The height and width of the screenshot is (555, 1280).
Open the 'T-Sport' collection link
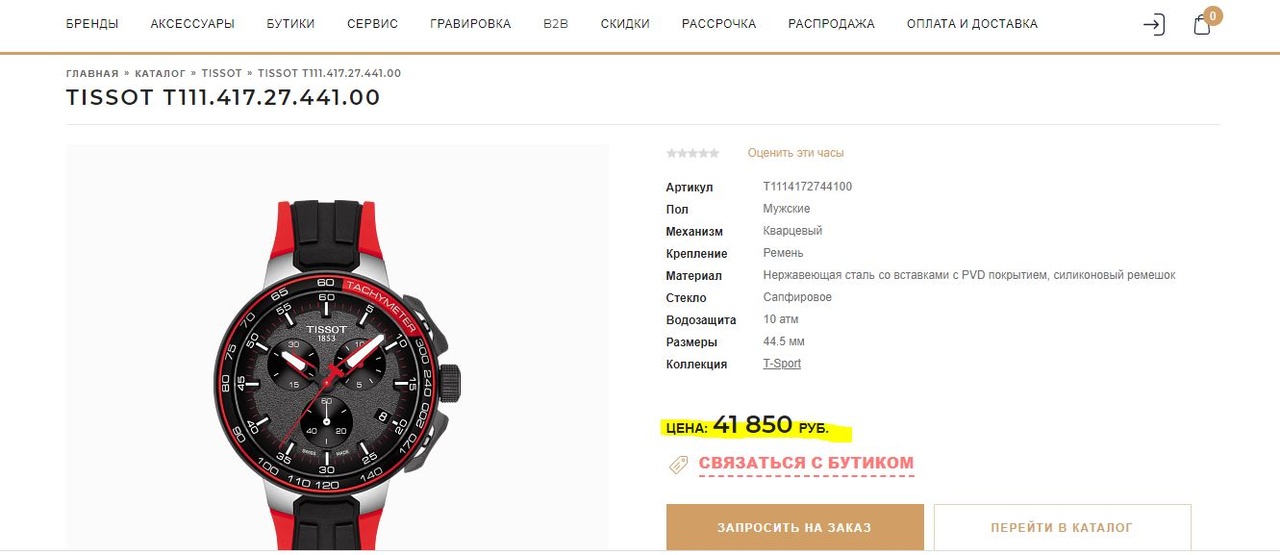(782, 364)
